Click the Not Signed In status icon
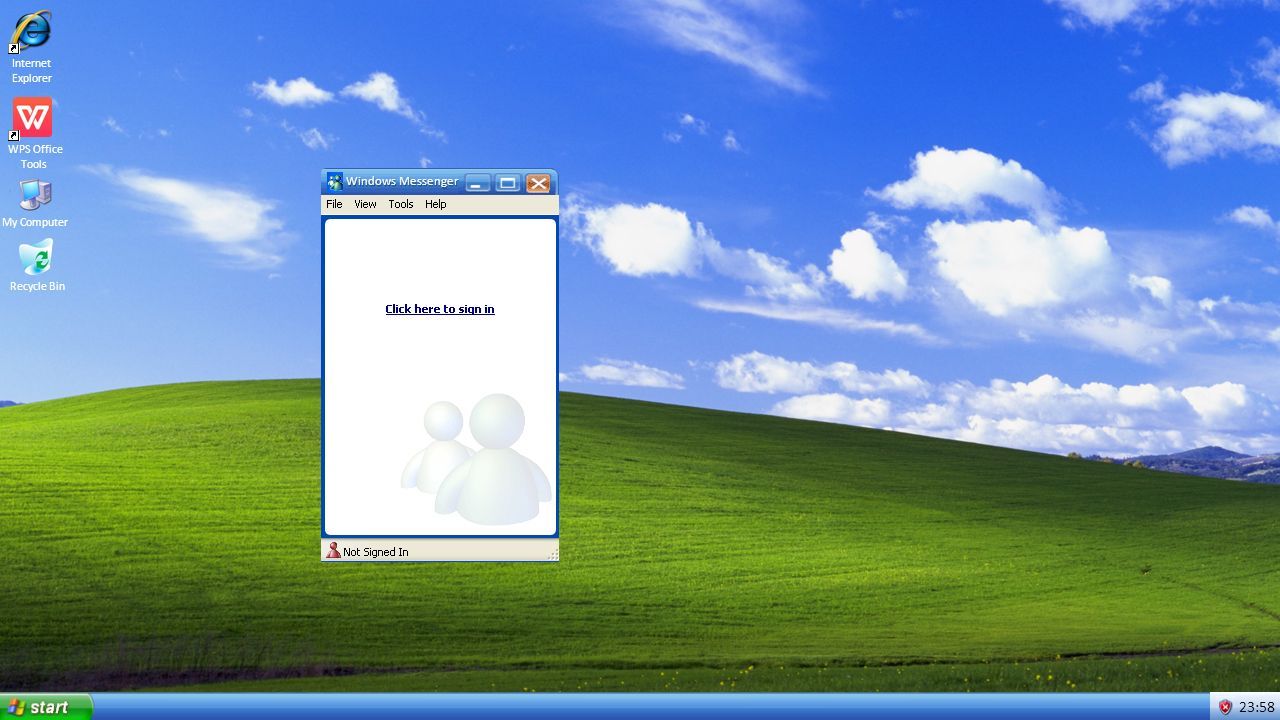 (x=333, y=551)
